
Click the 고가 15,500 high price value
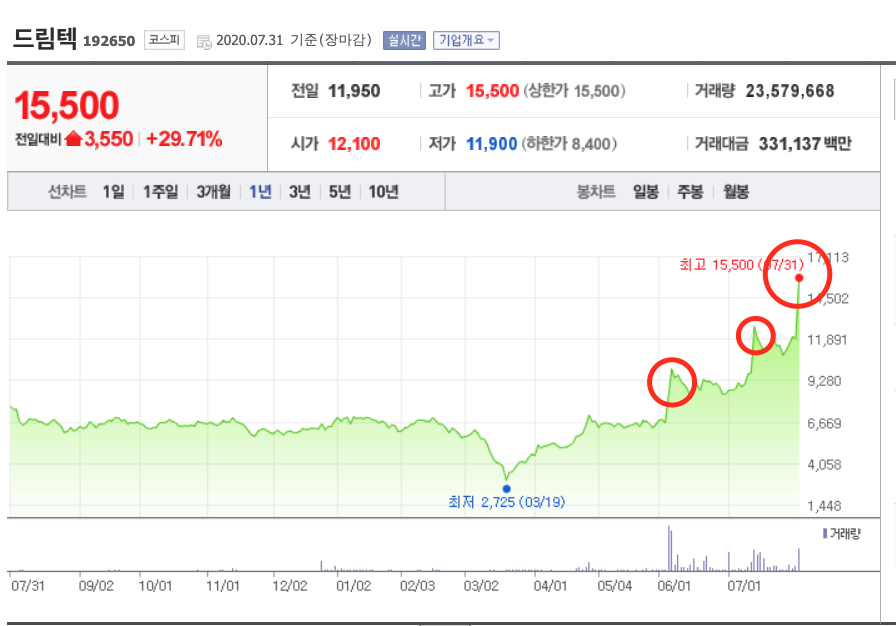coord(493,91)
